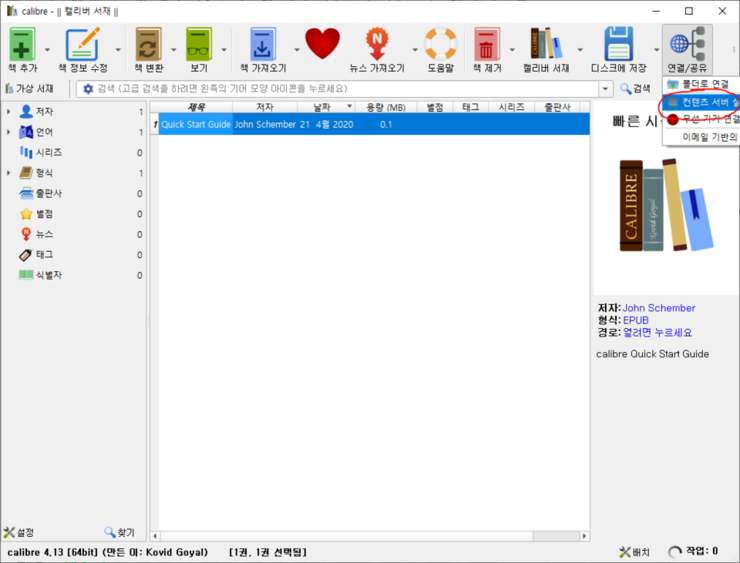Open dropdown arrow next to 뉴스 가져오기
740x563 pixels.
pyautogui.click(x=415, y=49)
